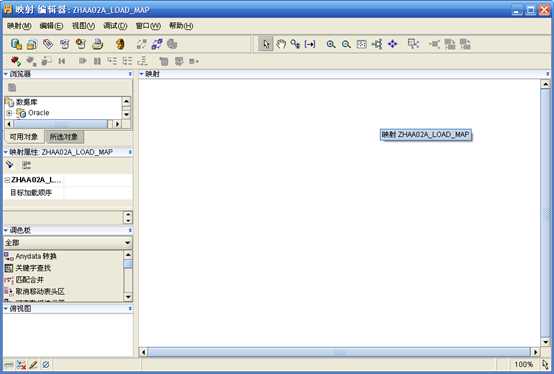Collapse the 浏览器 panel header
The width and height of the screenshot is (554, 374).
pyautogui.click(x=6, y=74)
